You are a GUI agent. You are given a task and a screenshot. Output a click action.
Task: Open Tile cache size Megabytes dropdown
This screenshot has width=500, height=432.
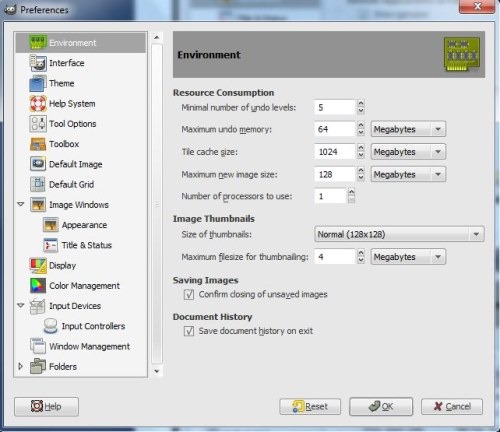tap(408, 152)
